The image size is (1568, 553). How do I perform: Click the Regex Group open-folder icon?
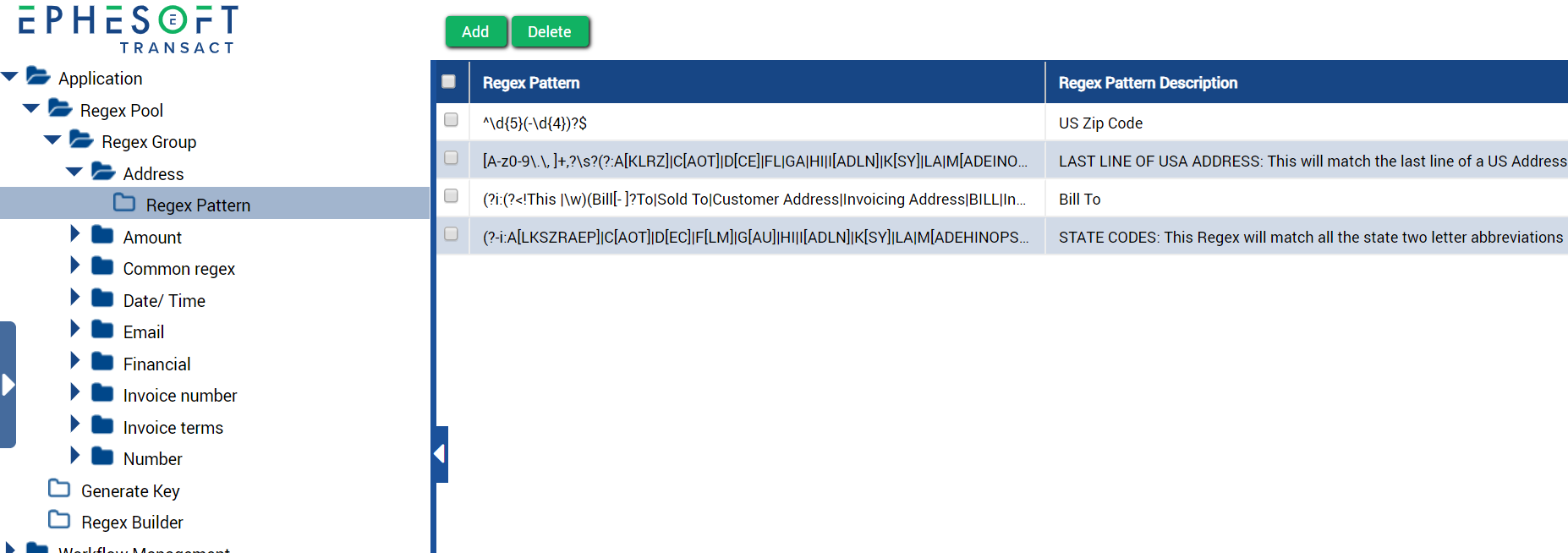[81, 140]
